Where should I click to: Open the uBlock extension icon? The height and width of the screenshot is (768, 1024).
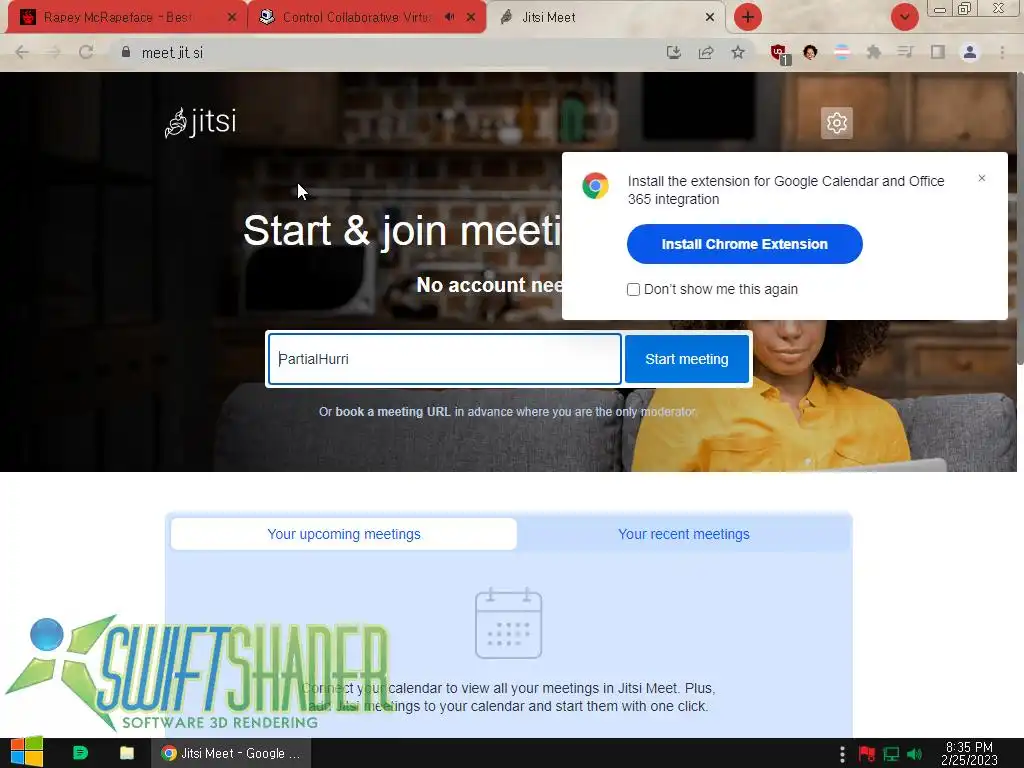click(779, 54)
